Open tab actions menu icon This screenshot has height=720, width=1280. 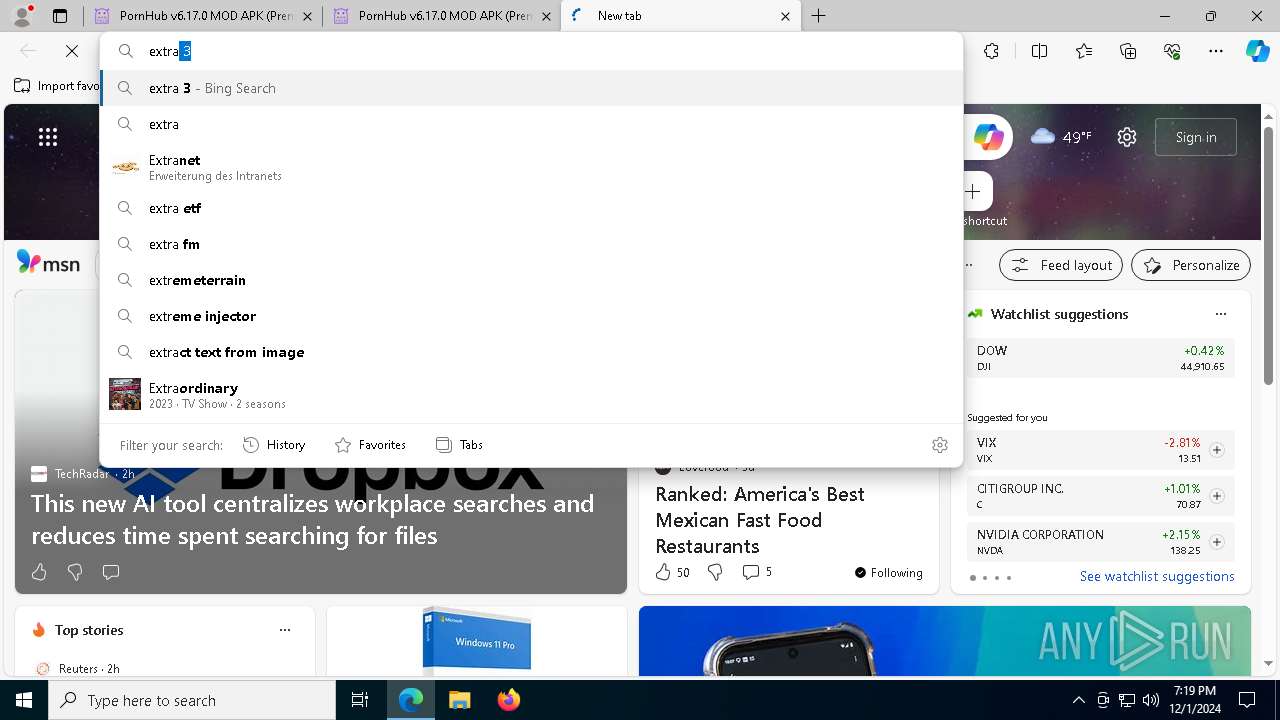tap(60, 16)
